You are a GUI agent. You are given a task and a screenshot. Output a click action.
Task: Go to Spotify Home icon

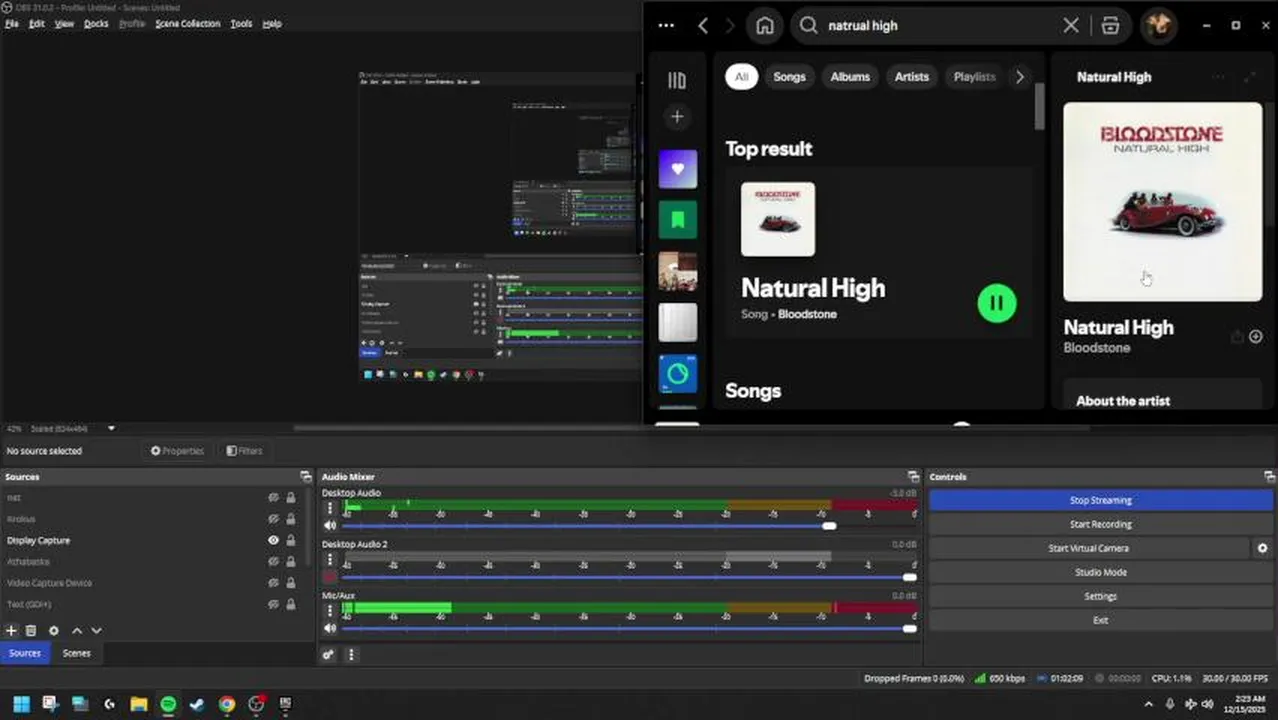(x=765, y=26)
